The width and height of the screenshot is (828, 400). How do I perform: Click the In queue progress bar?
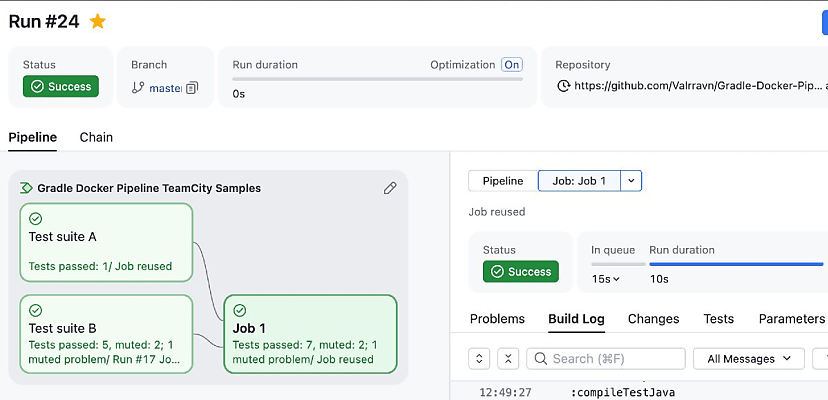[618, 264]
